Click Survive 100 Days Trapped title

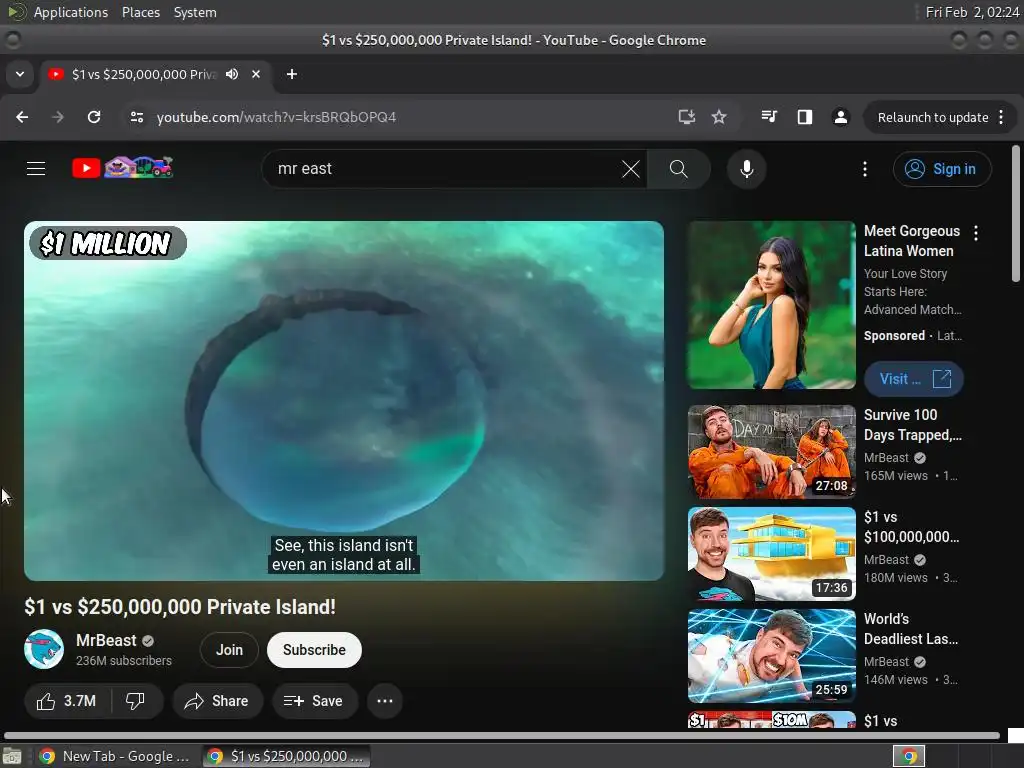pyautogui.click(x=912, y=424)
